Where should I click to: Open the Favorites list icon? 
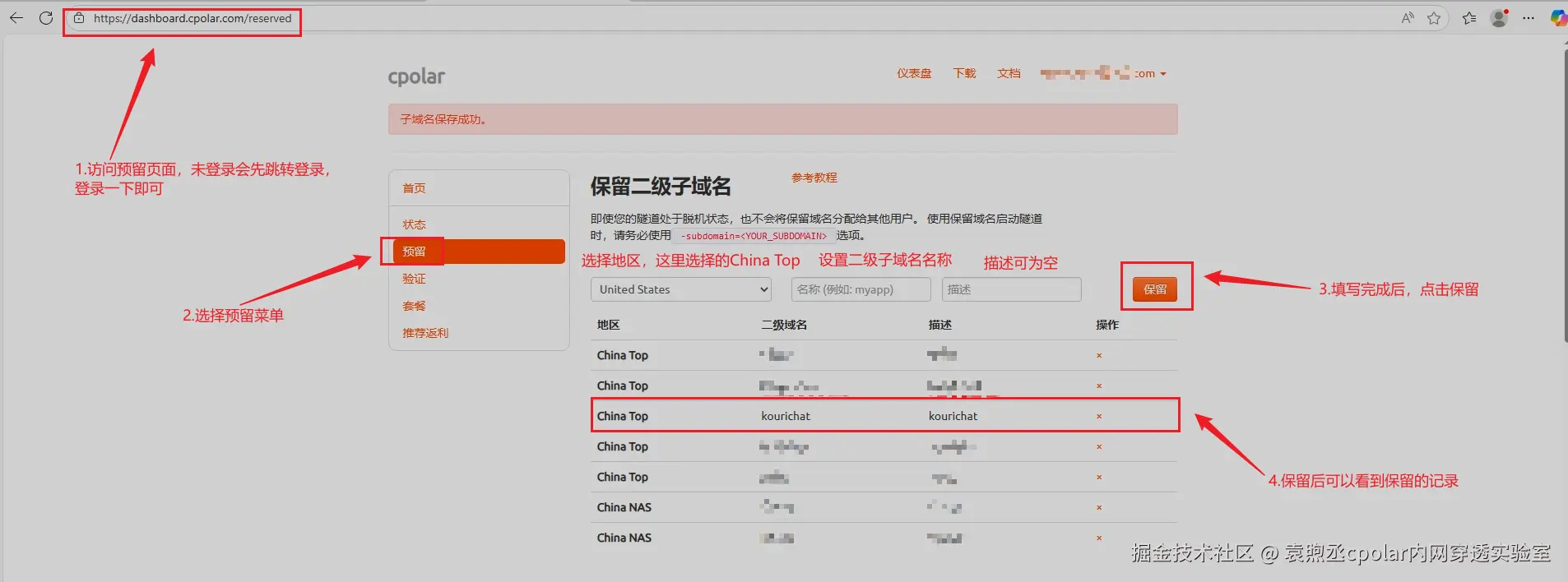pos(1469,18)
